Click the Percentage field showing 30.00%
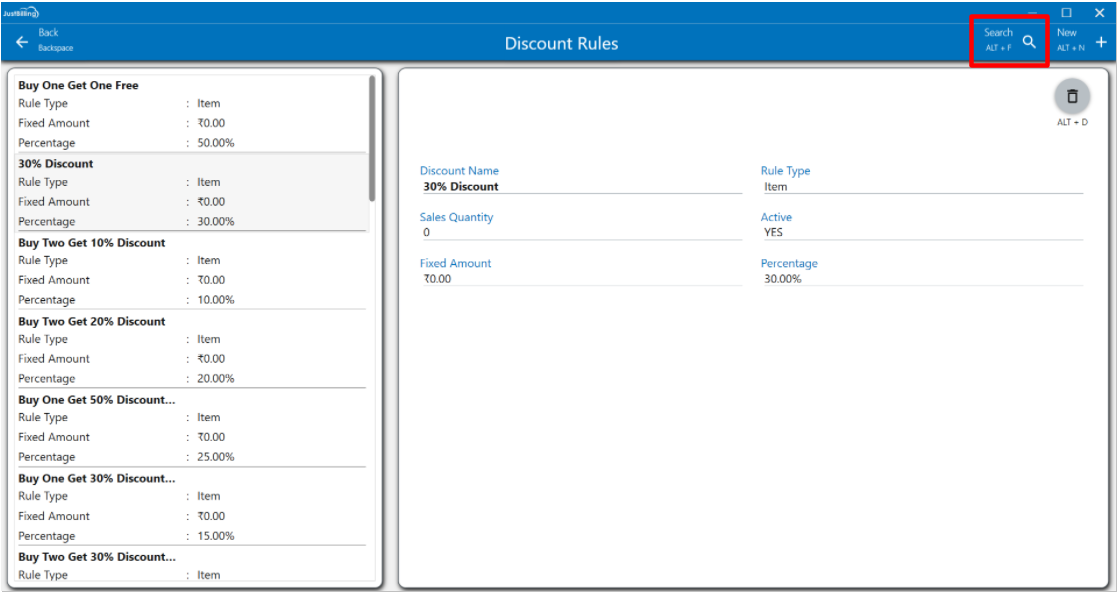 pyautogui.click(x=920, y=279)
